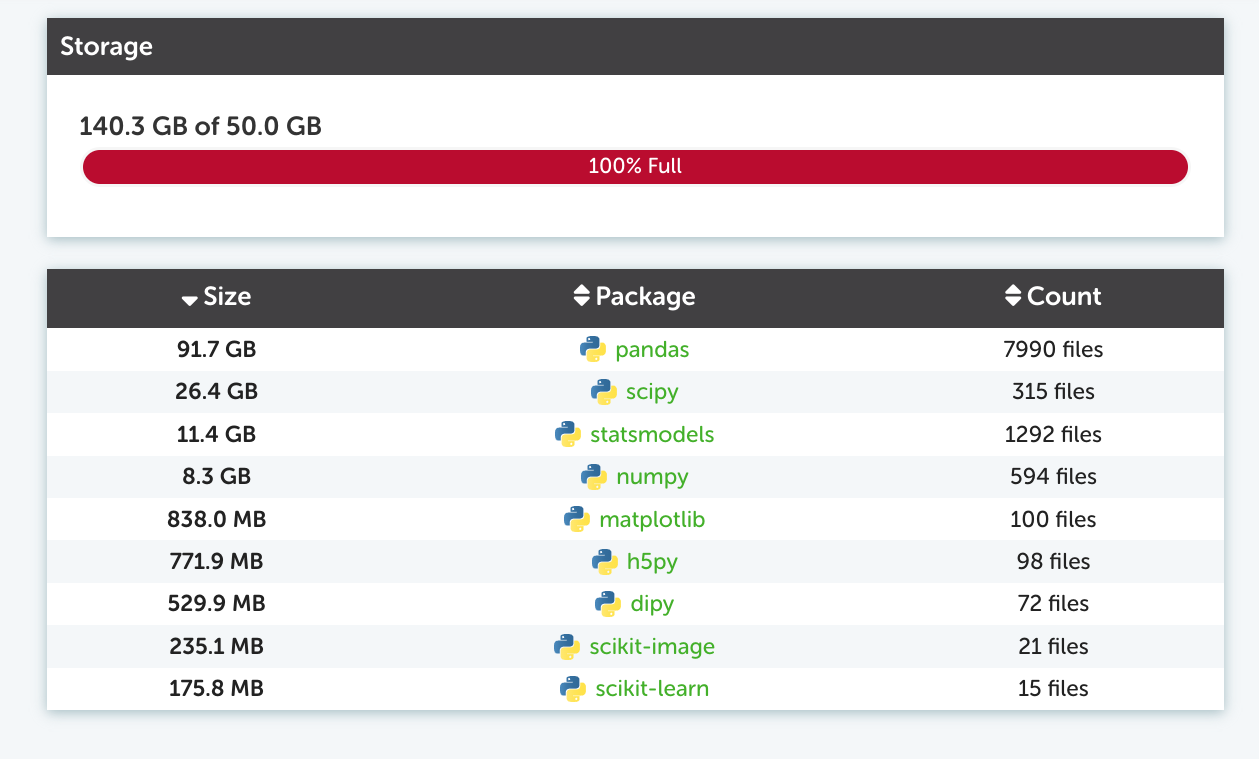This screenshot has height=759, width=1259.
Task: Sort table by Package column header
Action: pyautogui.click(x=634, y=297)
